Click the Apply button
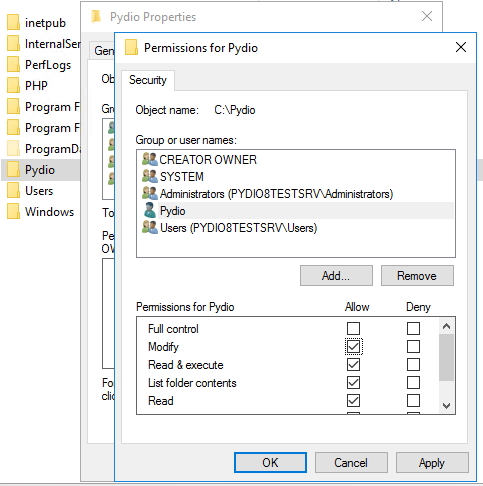 [x=432, y=463]
